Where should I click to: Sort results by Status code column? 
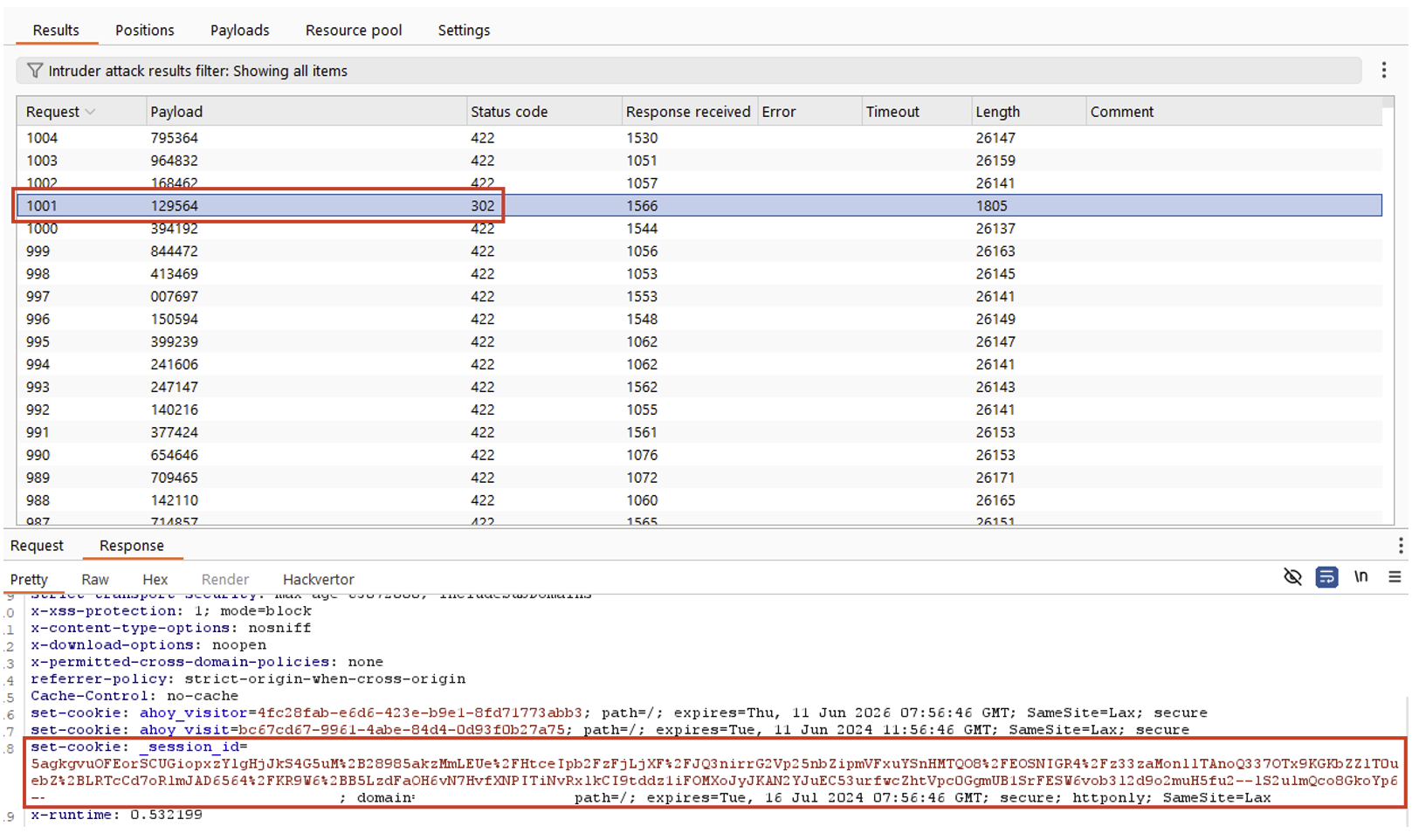click(509, 112)
